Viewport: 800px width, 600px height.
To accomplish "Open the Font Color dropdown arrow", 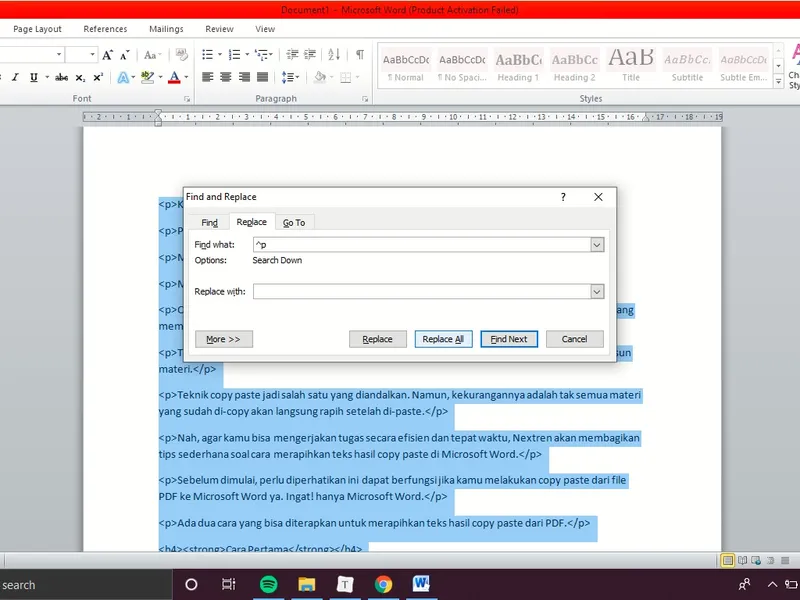I will click(185, 78).
